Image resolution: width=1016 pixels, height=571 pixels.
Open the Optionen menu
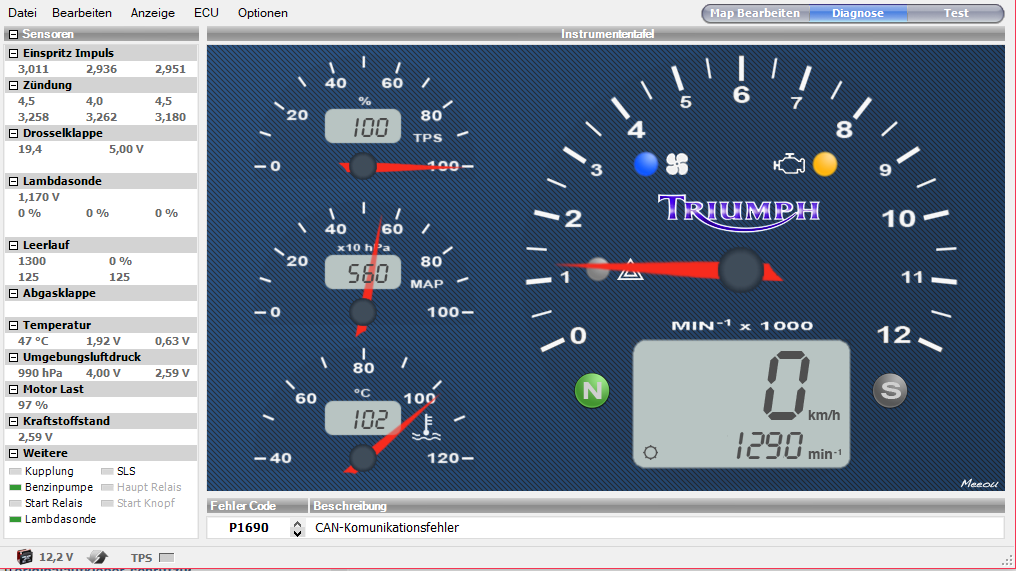pos(262,13)
